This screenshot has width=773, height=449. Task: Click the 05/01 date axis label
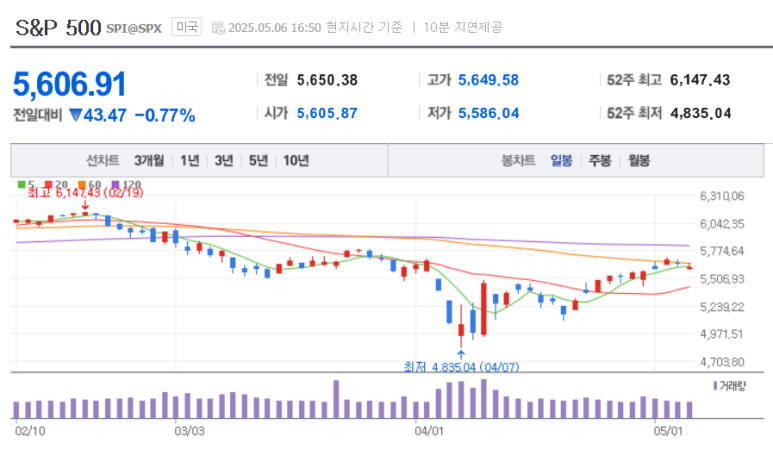668,431
